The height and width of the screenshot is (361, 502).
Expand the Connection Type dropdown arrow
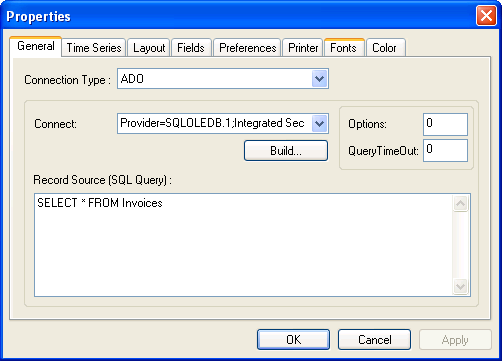pos(320,79)
